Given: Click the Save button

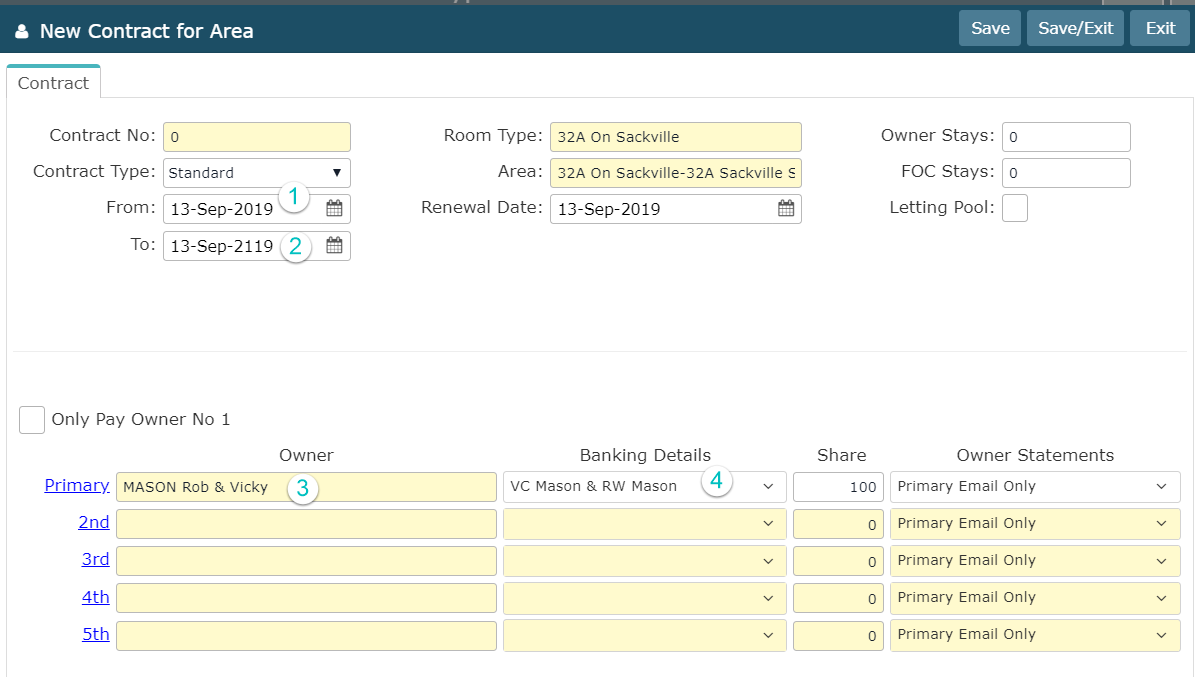Looking at the screenshot, I should pos(990,28).
